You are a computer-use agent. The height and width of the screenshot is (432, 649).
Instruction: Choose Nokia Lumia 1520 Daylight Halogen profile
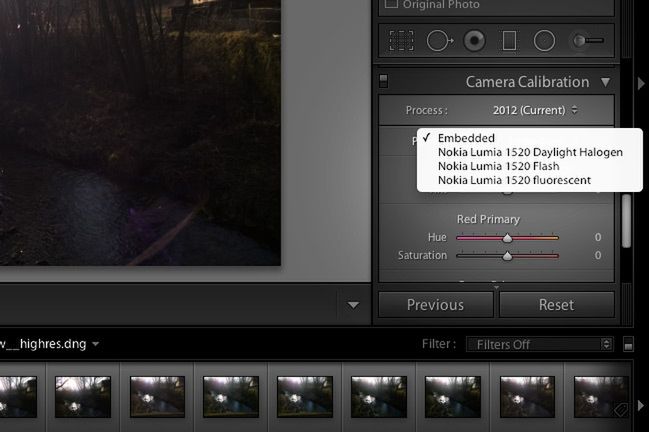pyautogui.click(x=530, y=152)
